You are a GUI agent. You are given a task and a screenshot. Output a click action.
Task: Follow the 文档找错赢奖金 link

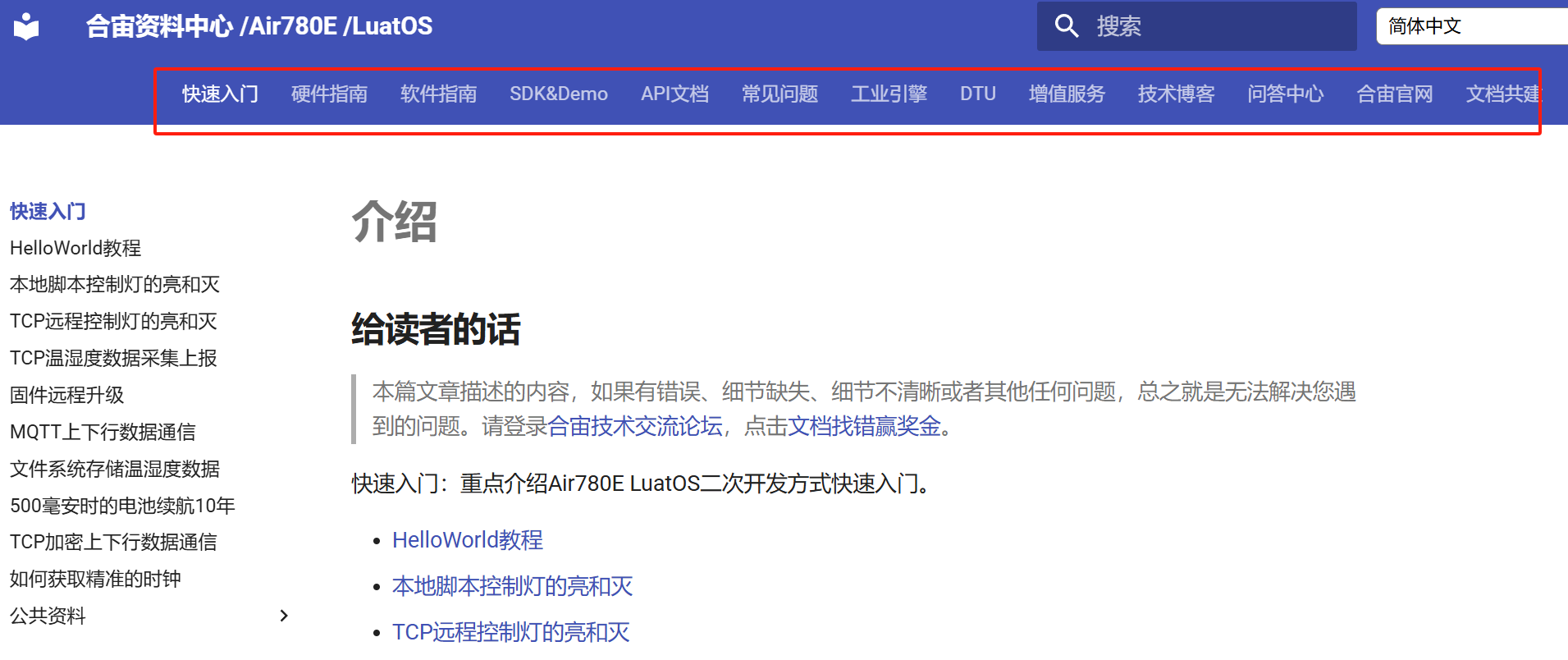coord(864,426)
